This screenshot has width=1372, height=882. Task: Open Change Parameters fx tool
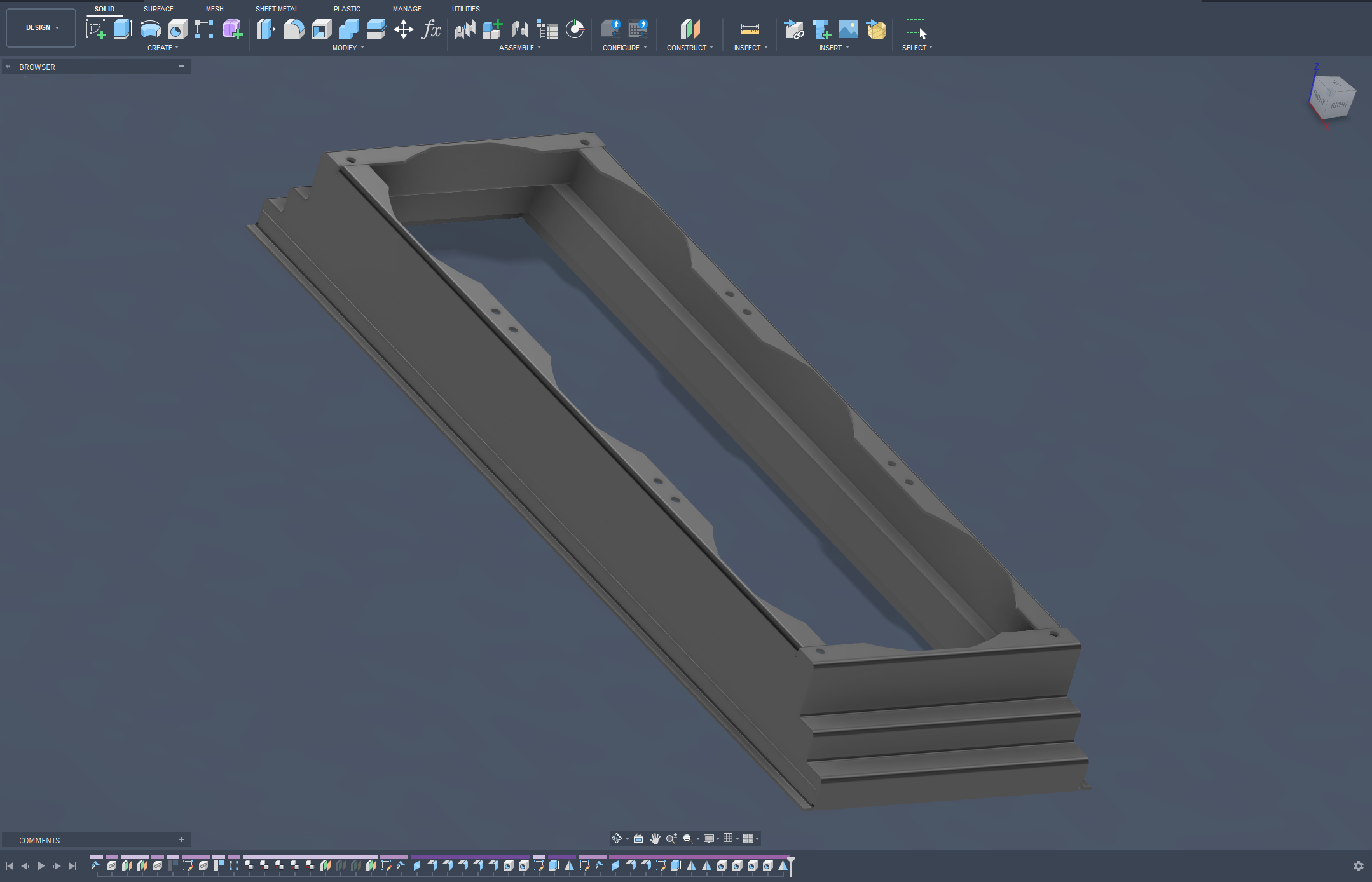coord(431,29)
